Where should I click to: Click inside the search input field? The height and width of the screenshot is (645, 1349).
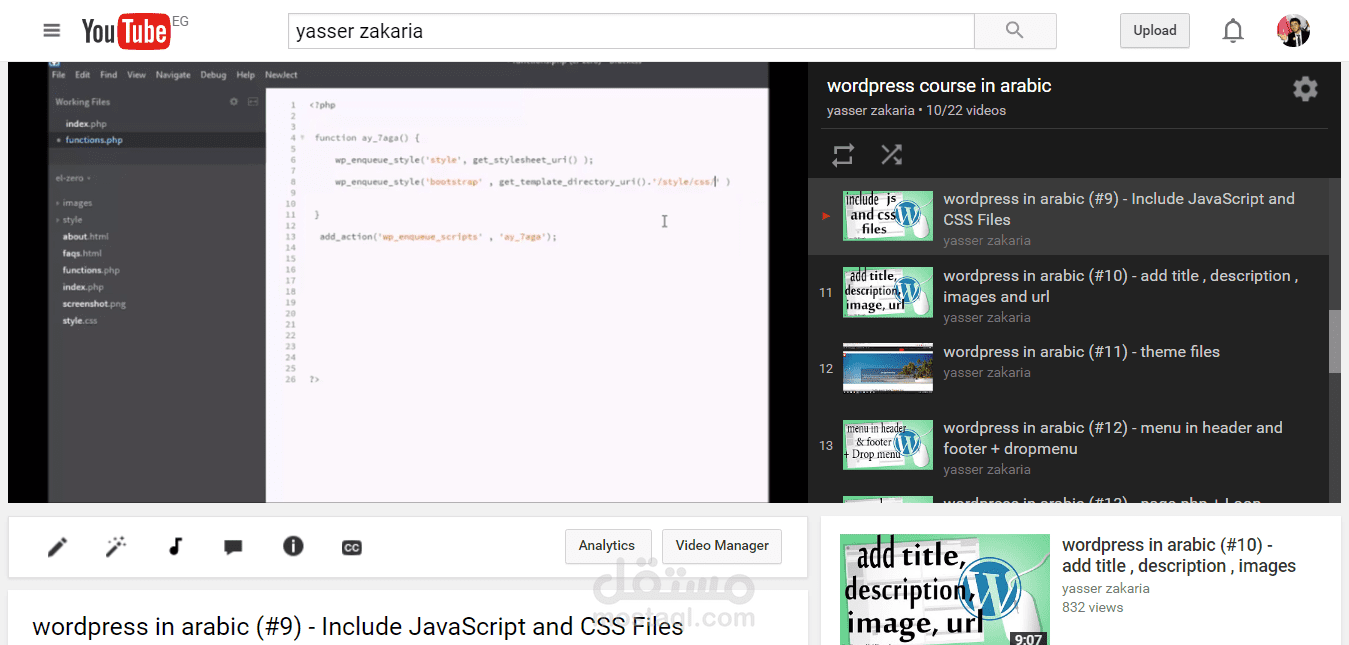point(630,31)
